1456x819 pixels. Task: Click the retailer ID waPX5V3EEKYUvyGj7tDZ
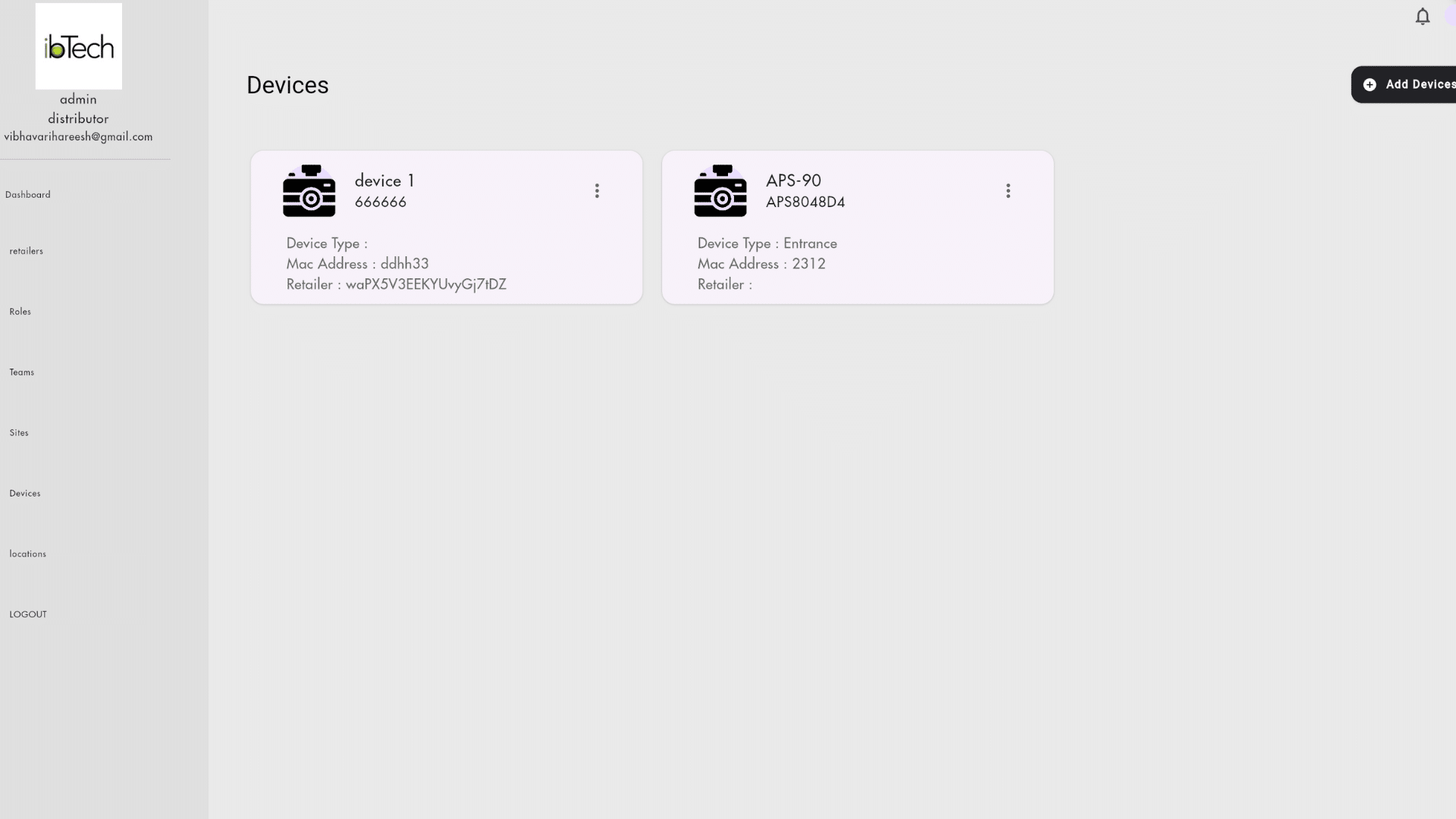point(426,284)
